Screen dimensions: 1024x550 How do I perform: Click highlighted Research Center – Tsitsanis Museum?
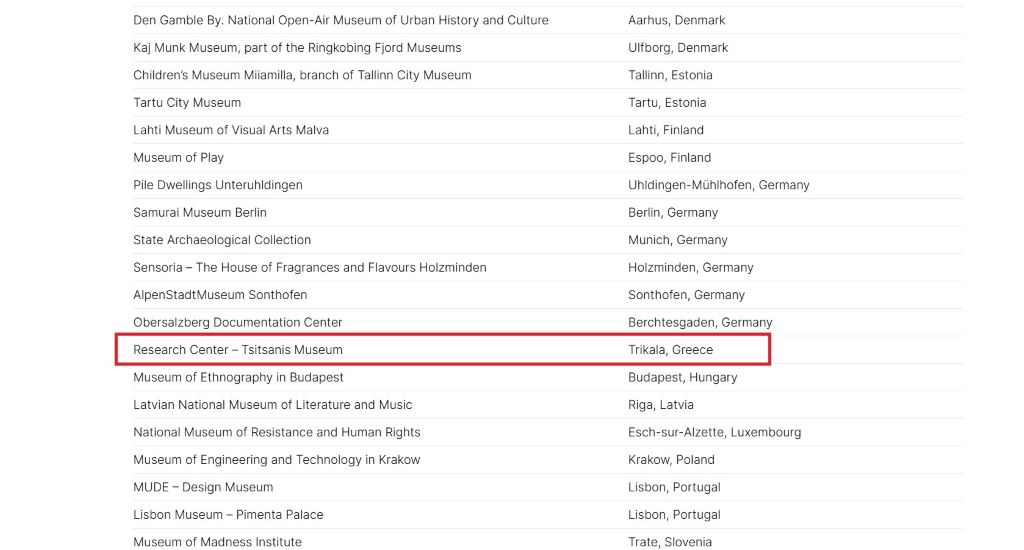(x=238, y=350)
